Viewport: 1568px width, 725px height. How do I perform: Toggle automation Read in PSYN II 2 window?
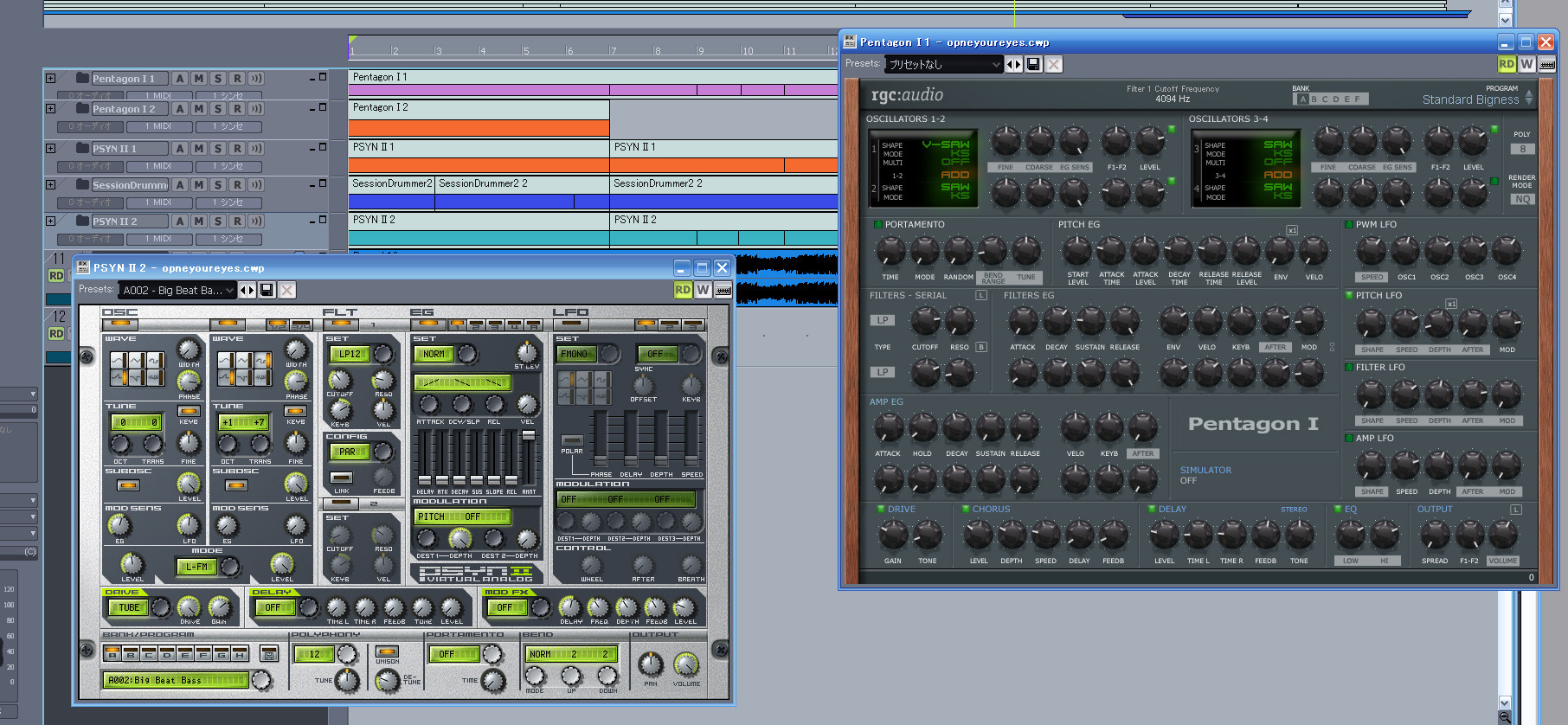[x=682, y=290]
